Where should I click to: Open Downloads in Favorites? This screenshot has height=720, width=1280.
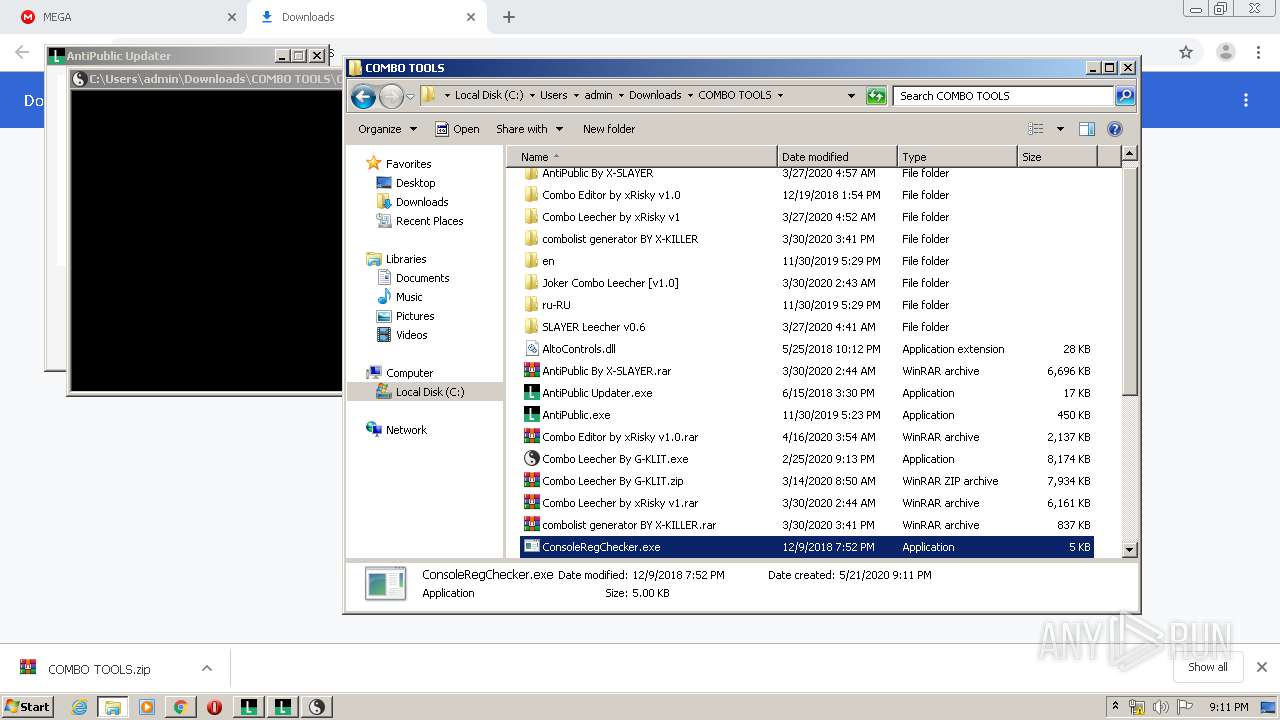tap(421, 202)
